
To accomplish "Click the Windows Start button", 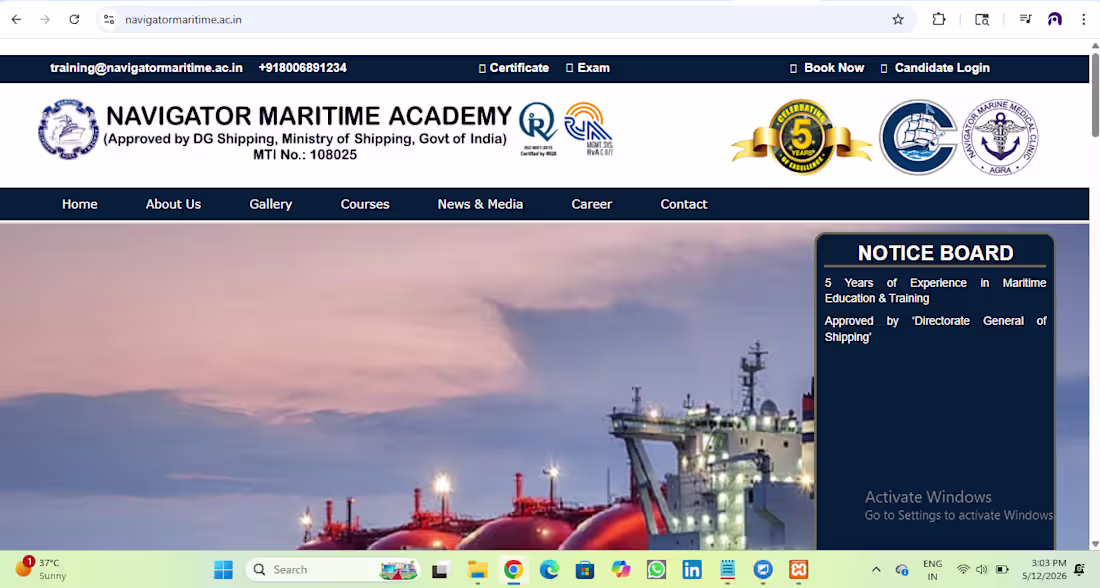I will 223,570.
